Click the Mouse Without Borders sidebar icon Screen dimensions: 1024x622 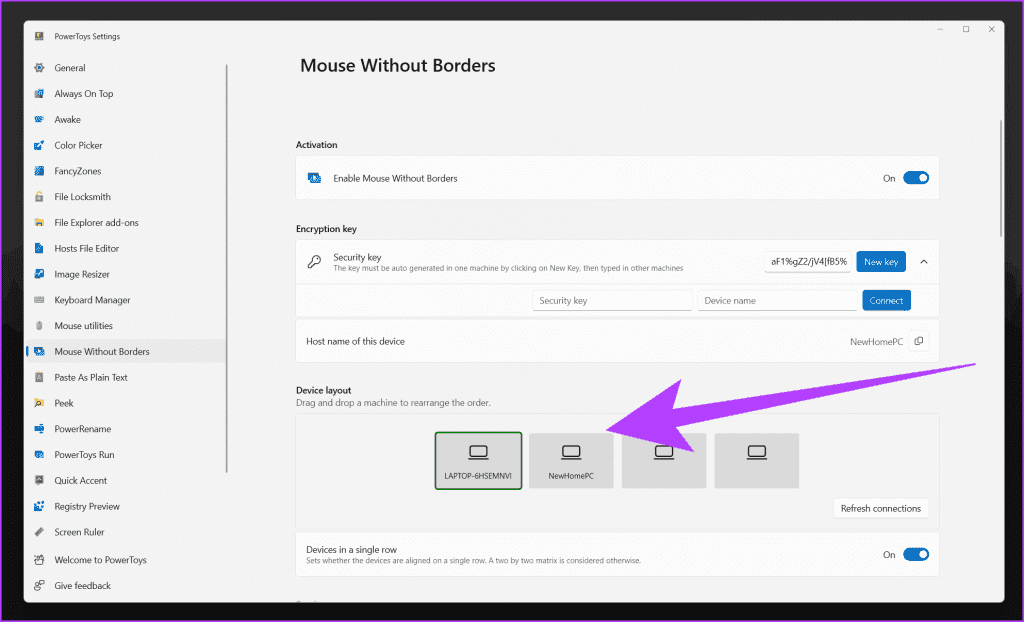click(39, 352)
